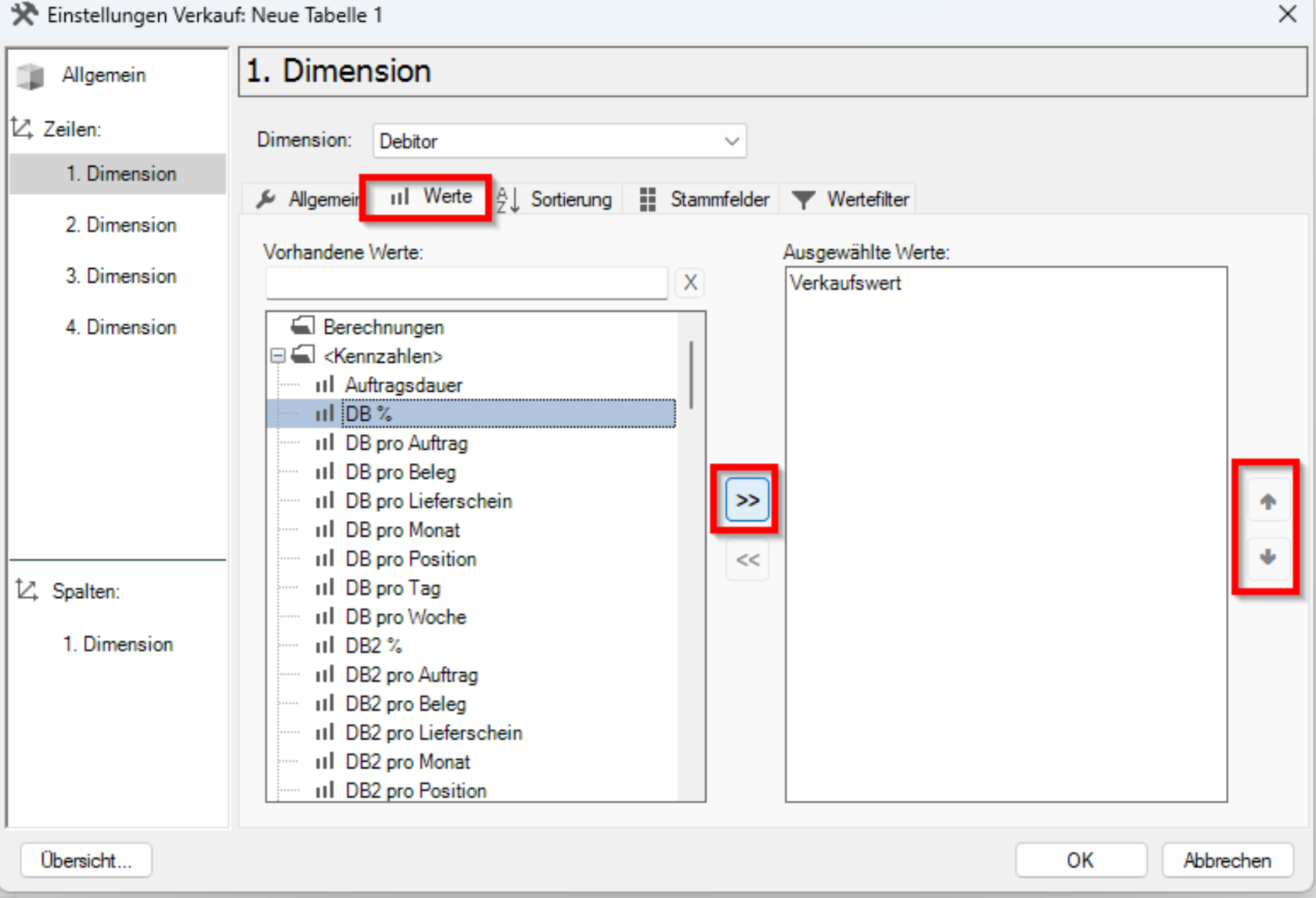Click bar chart icon next to DB pro Monat
The image size is (1316, 898).
click(x=324, y=530)
